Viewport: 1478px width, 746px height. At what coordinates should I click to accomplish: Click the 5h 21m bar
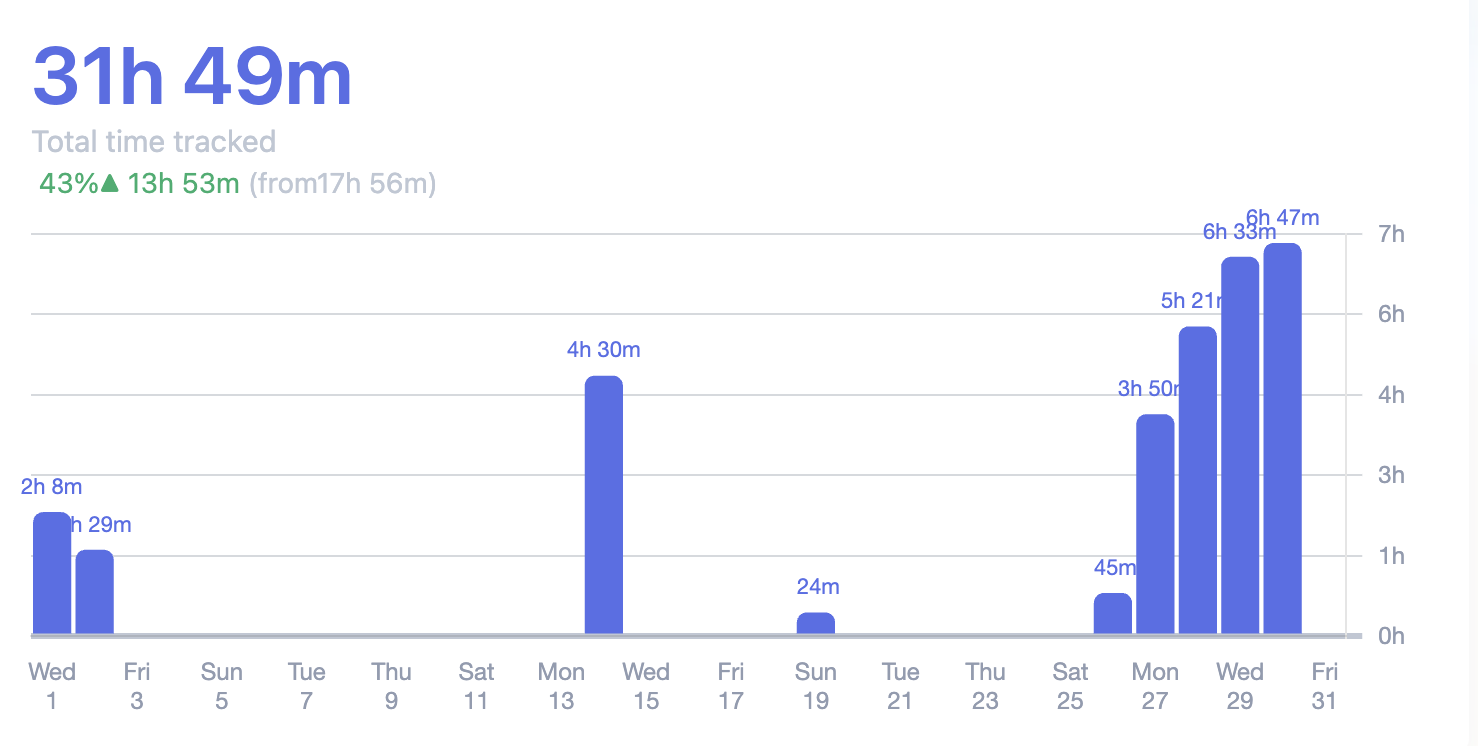tap(1198, 480)
